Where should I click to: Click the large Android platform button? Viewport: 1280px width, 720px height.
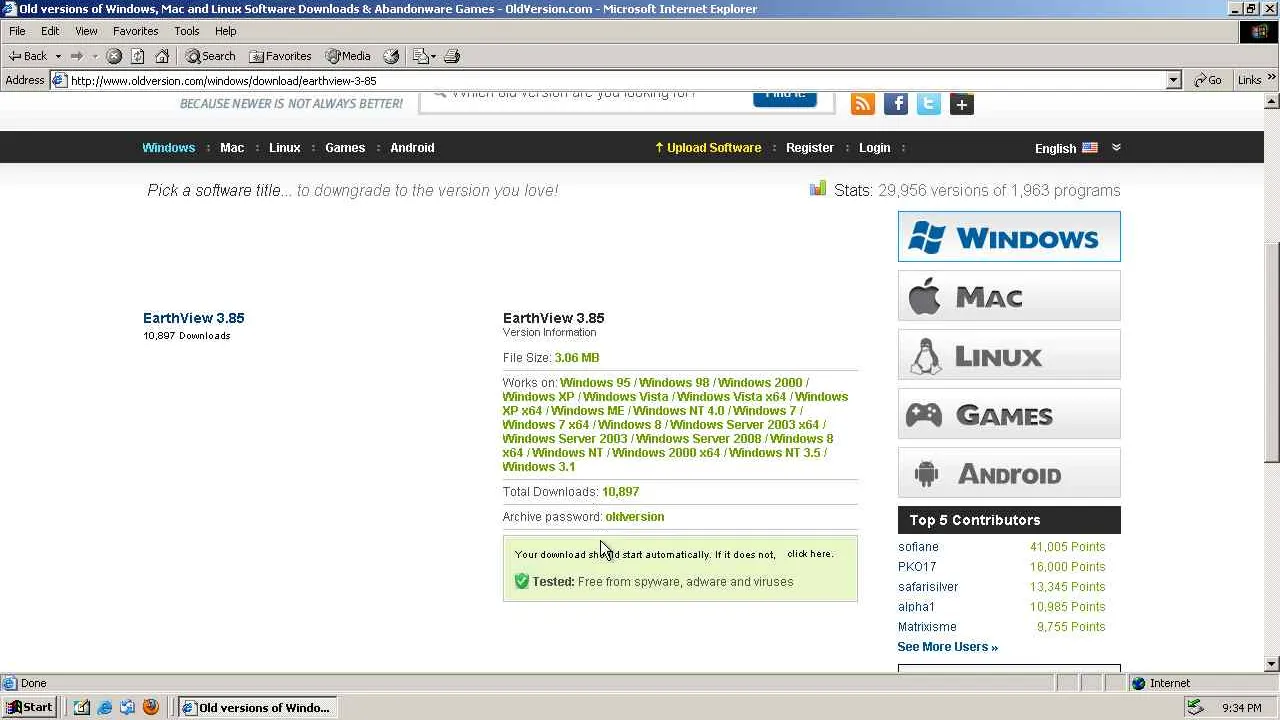(x=1009, y=473)
